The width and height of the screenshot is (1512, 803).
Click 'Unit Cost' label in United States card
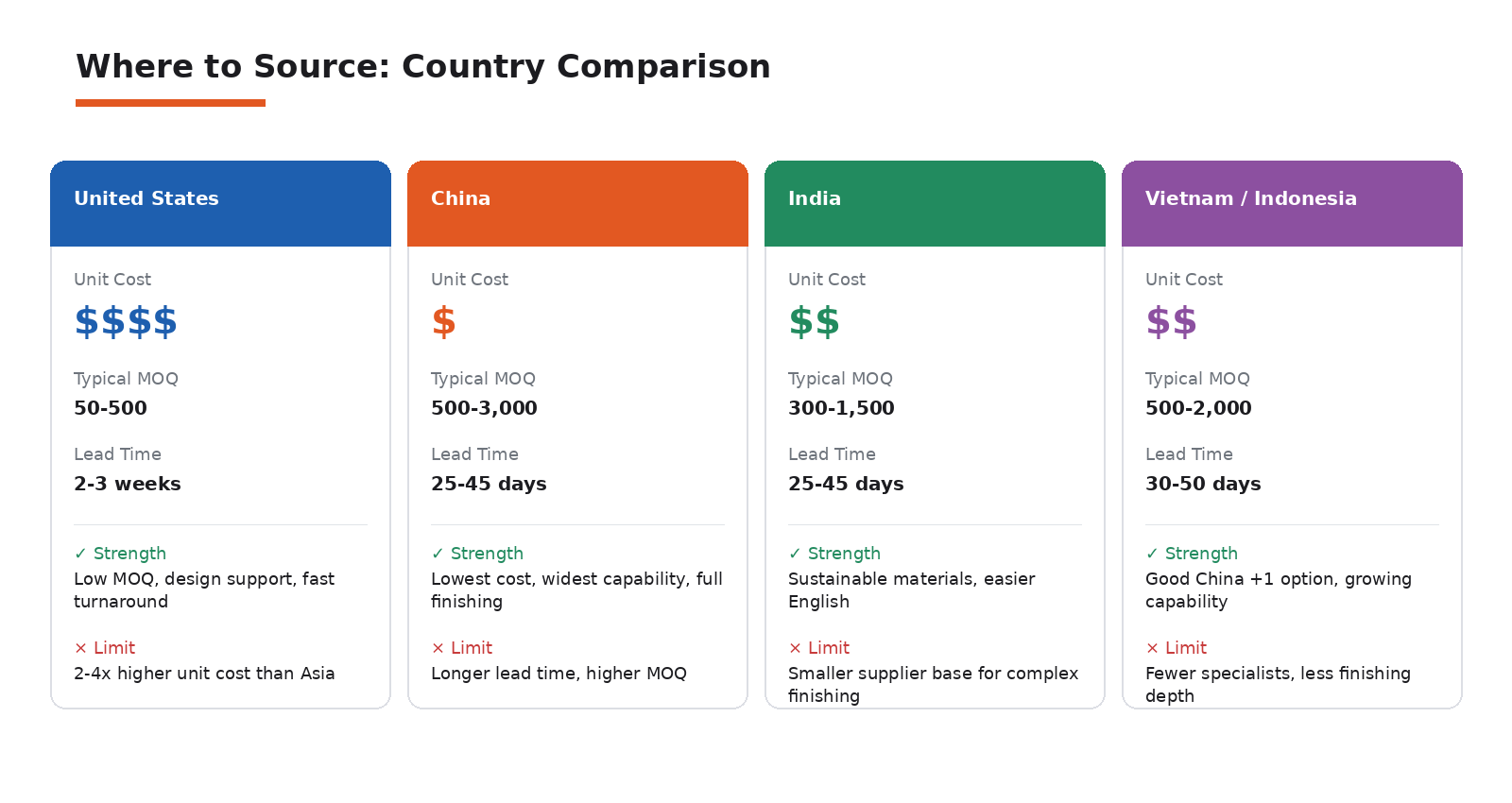[x=112, y=280]
